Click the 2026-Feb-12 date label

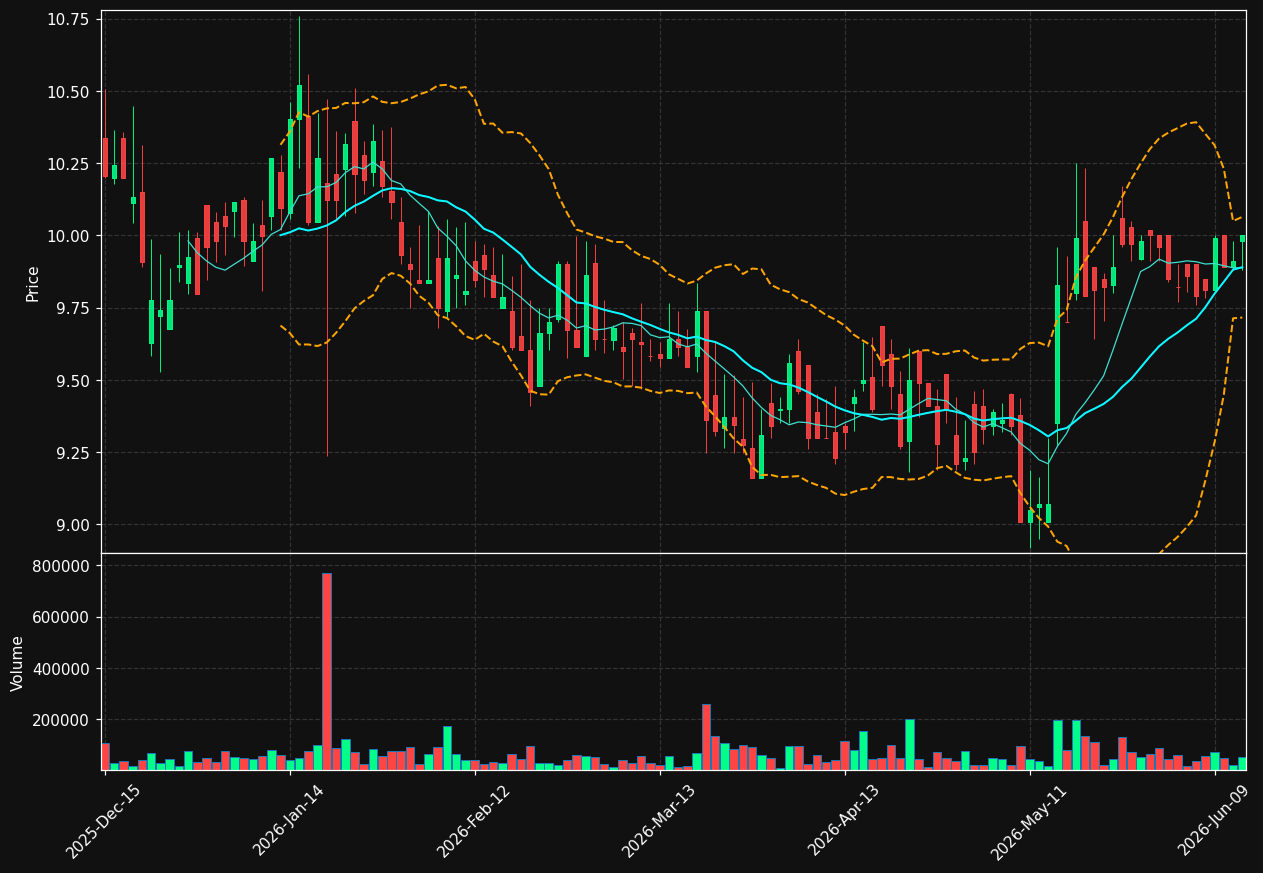coord(473,821)
